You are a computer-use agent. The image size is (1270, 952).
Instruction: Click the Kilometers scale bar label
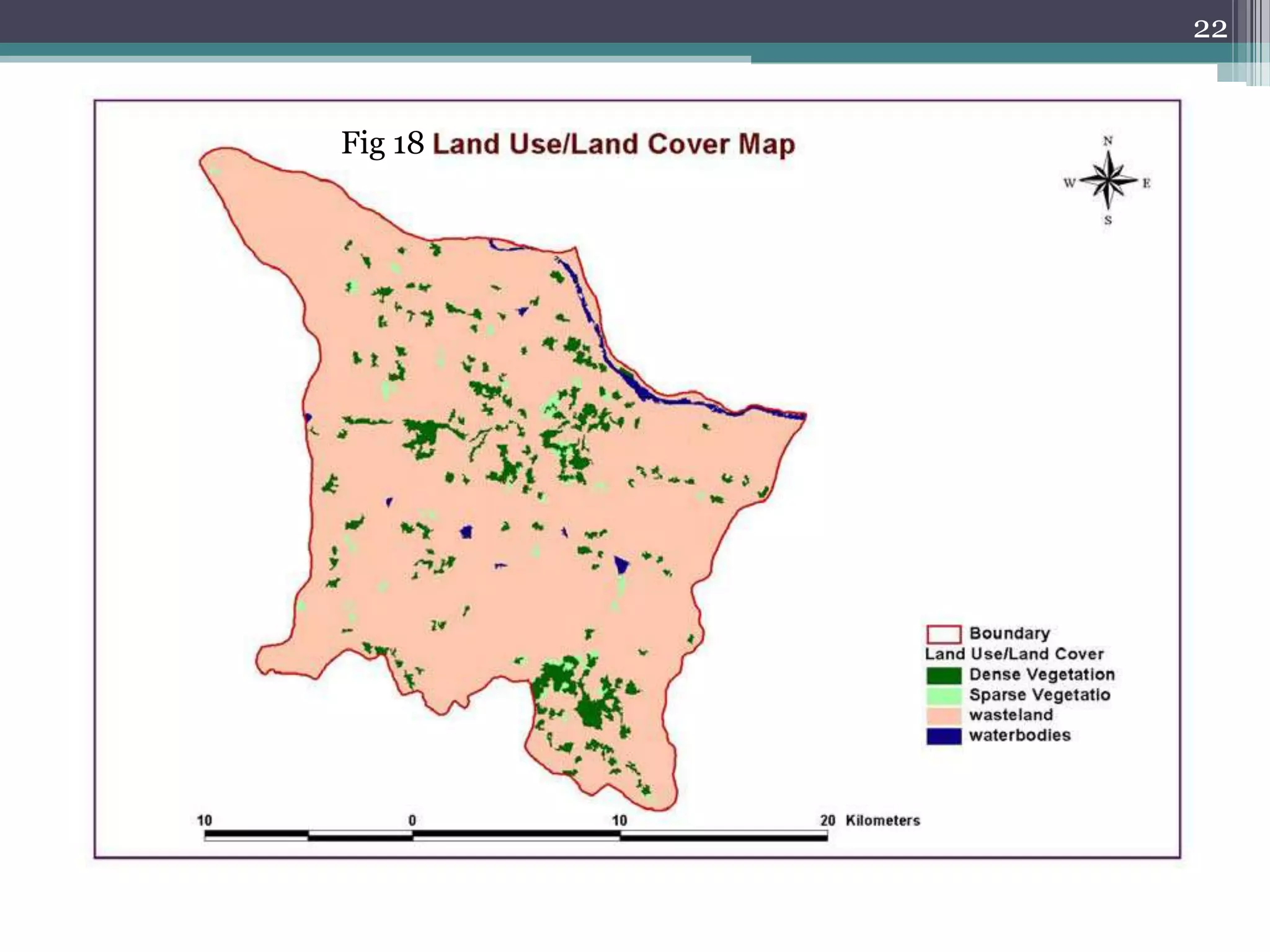click(x=882, y=821)
